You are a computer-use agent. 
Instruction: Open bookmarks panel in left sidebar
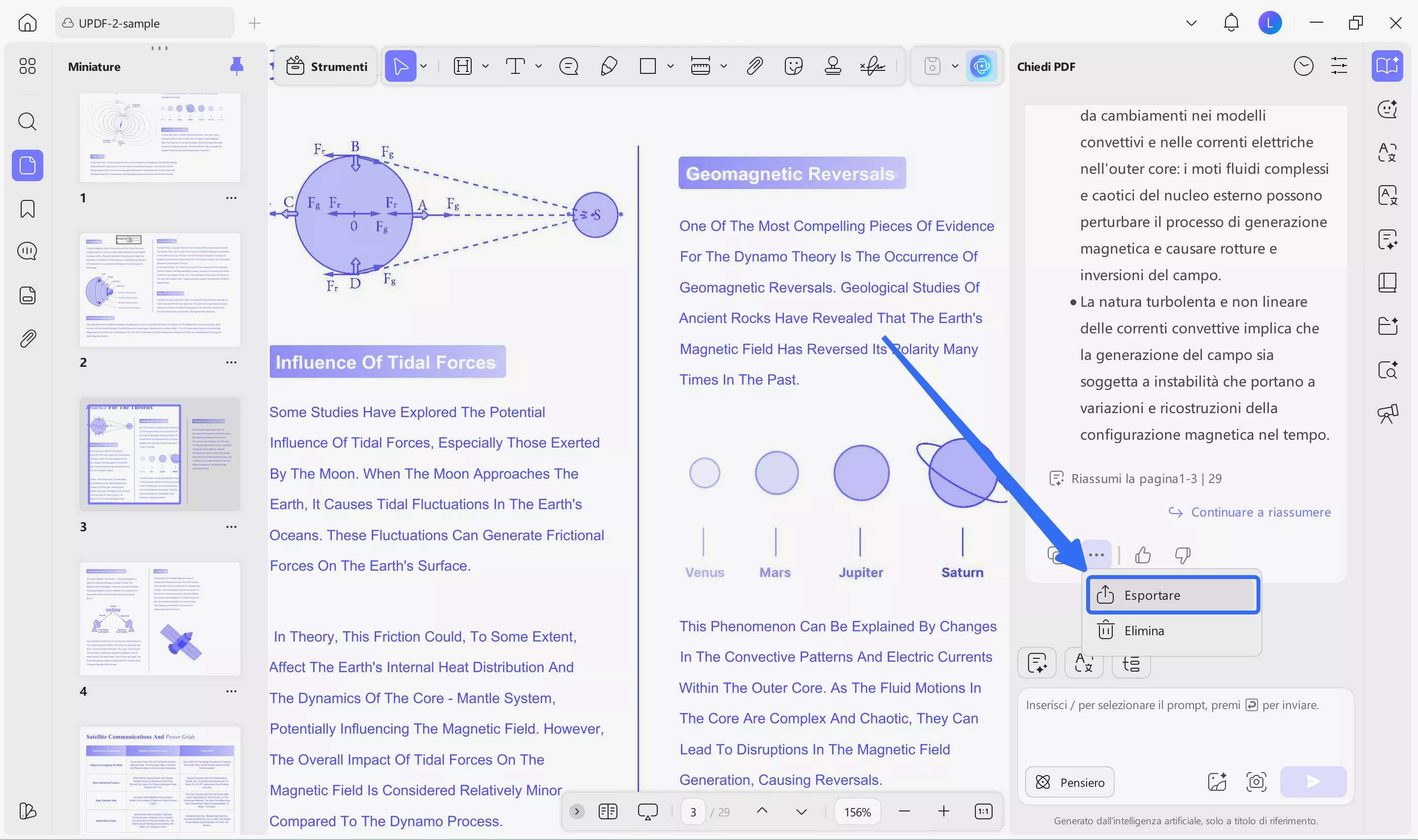27,209
